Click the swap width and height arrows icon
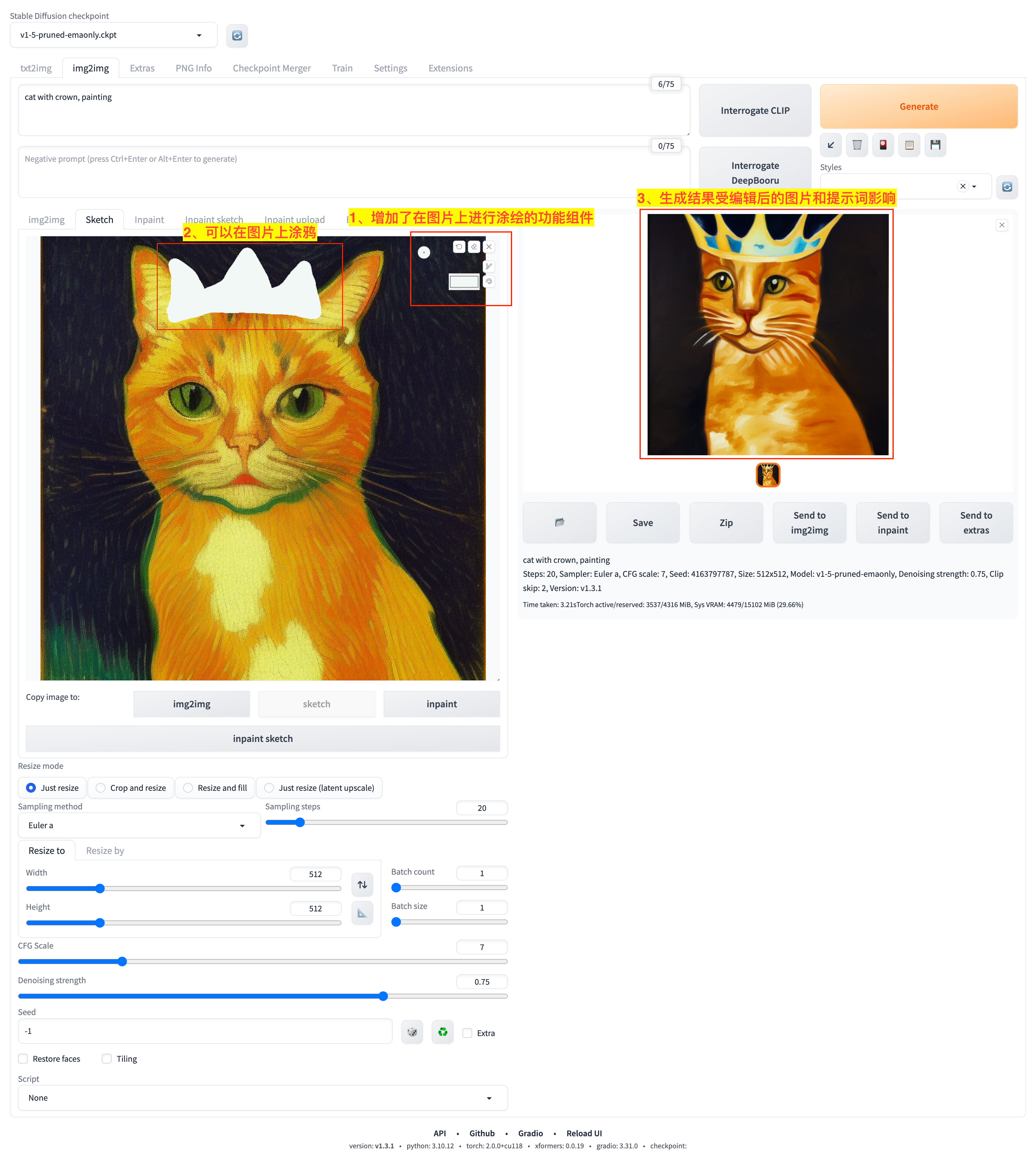 click(362, 885)
